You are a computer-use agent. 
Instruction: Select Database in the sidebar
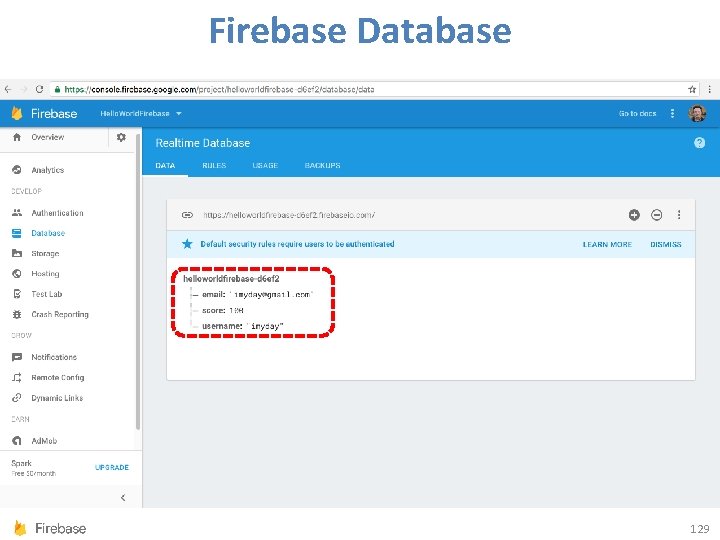[48, 233]
